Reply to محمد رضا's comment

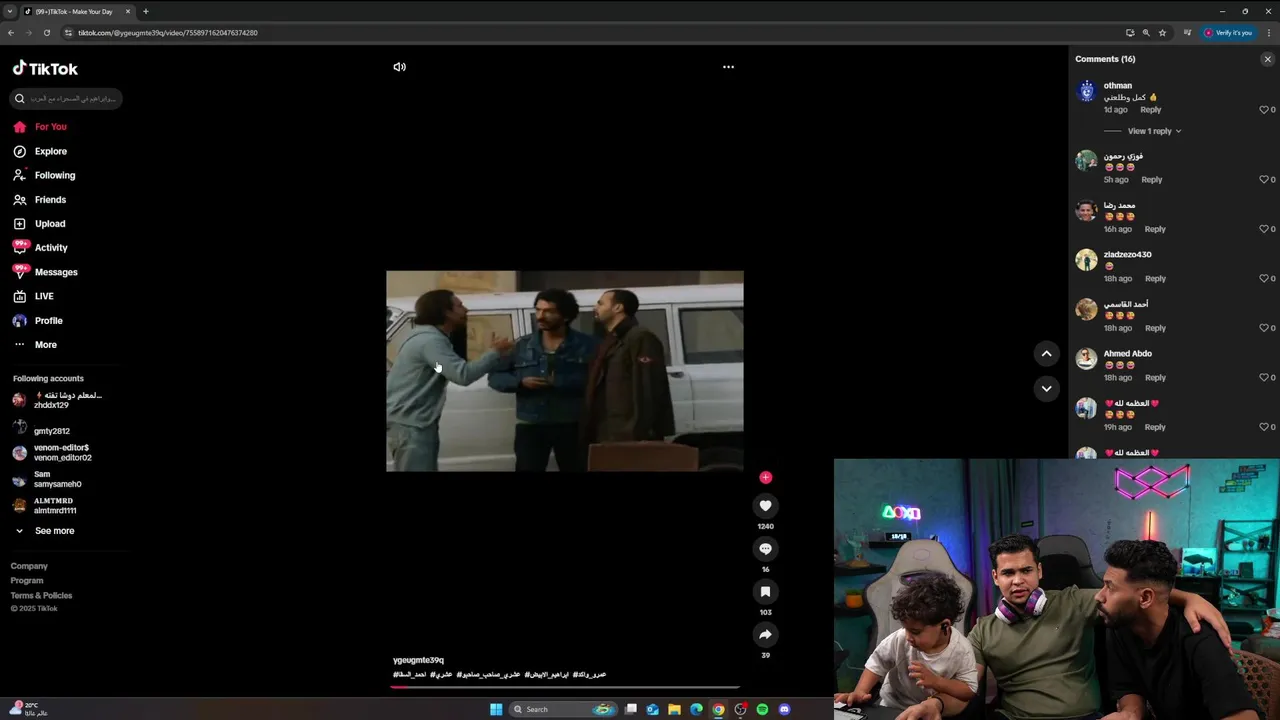click(x=1155, y=229)
